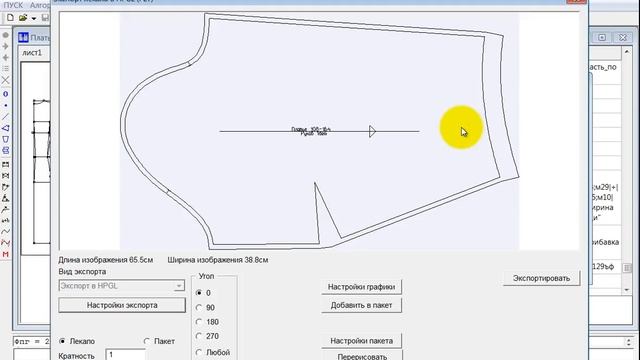Click the Вид экспорта label

click(82, 271)
